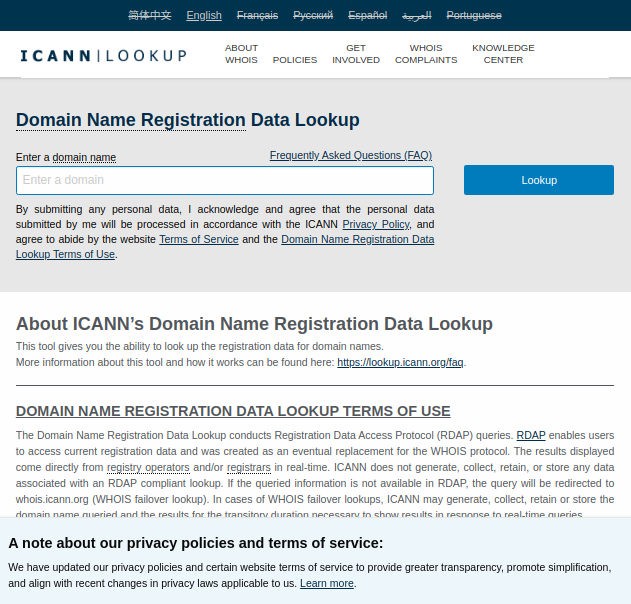
Task: Select English language link
Action: tap(204, 15)
